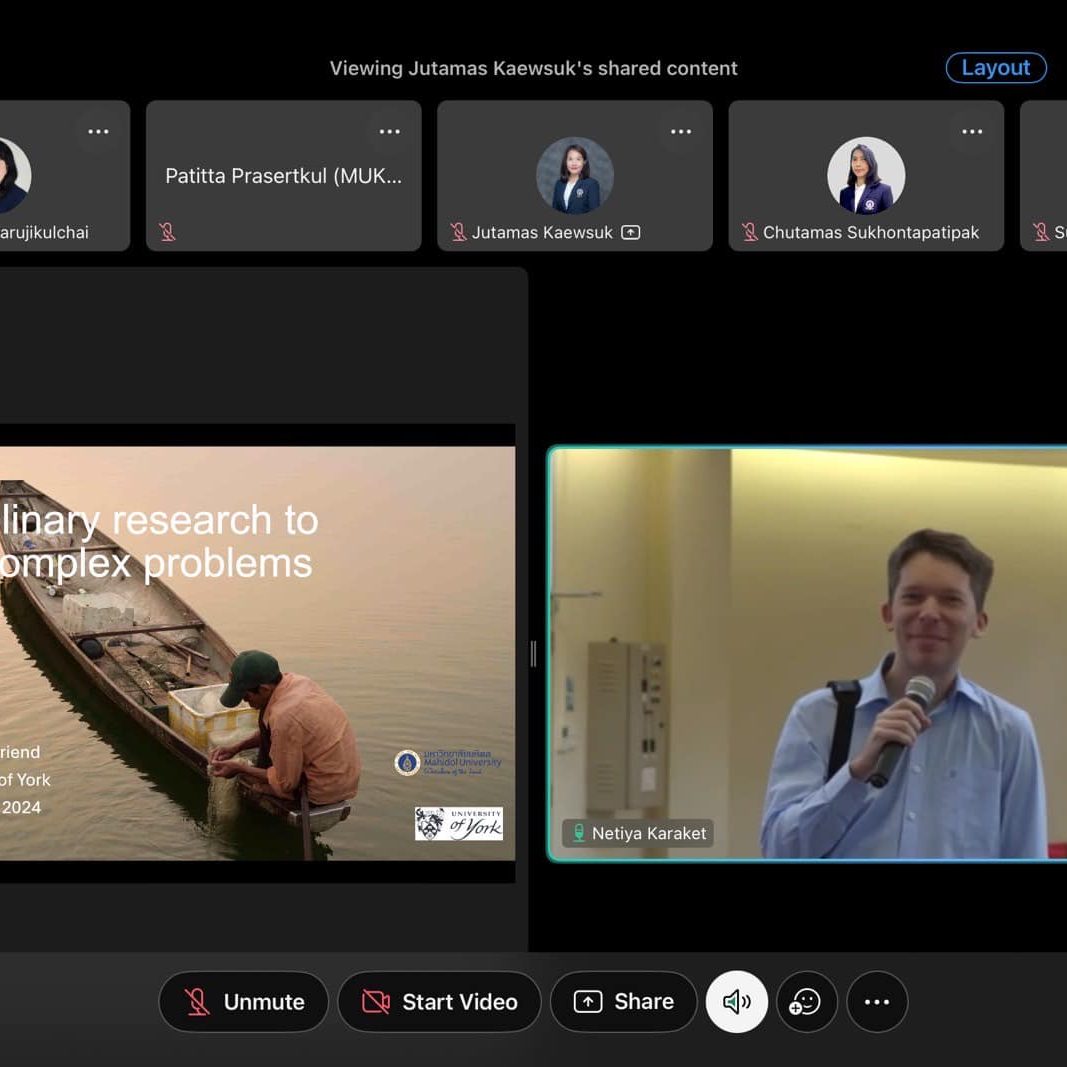Click sharing indicator beside Jutamas Kaewsuk
This screenshot has height=1067, width=1067.
coord(630,232)
